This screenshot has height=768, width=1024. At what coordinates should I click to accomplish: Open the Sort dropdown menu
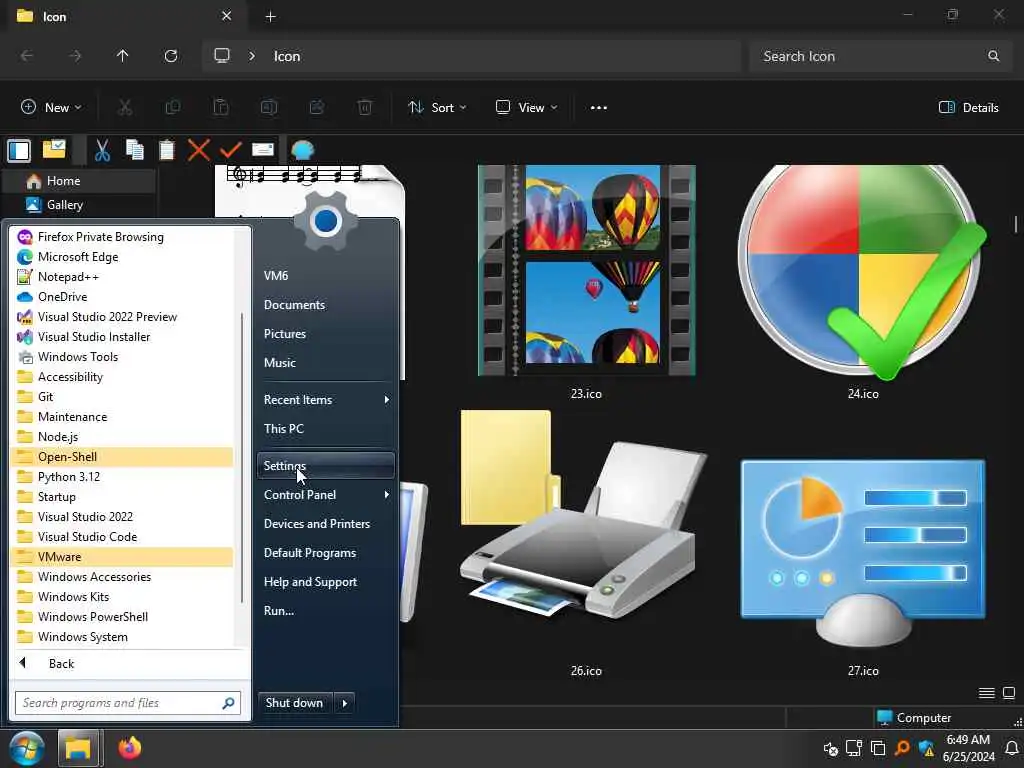tap(437, 108)
